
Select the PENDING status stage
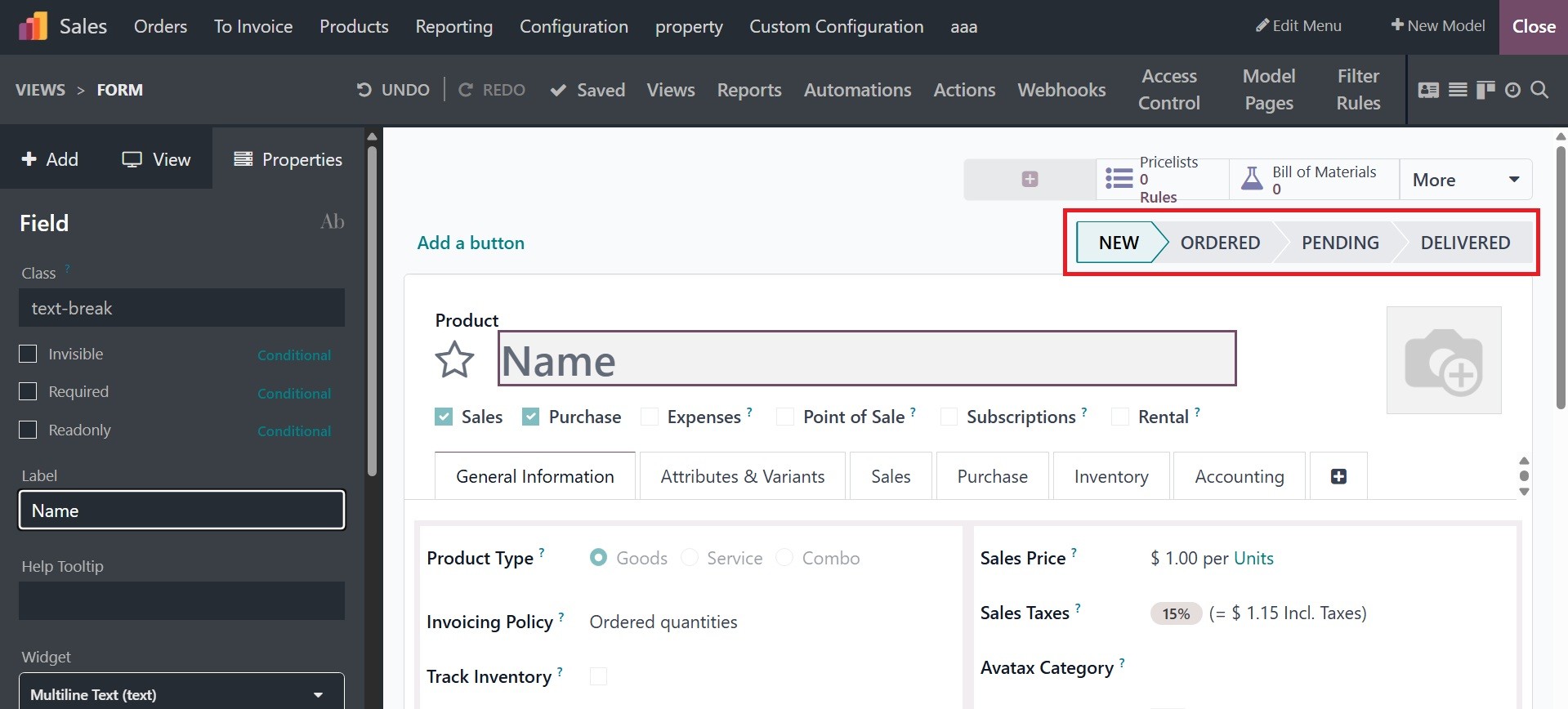pyautogui.click(x=1340, y=243)
